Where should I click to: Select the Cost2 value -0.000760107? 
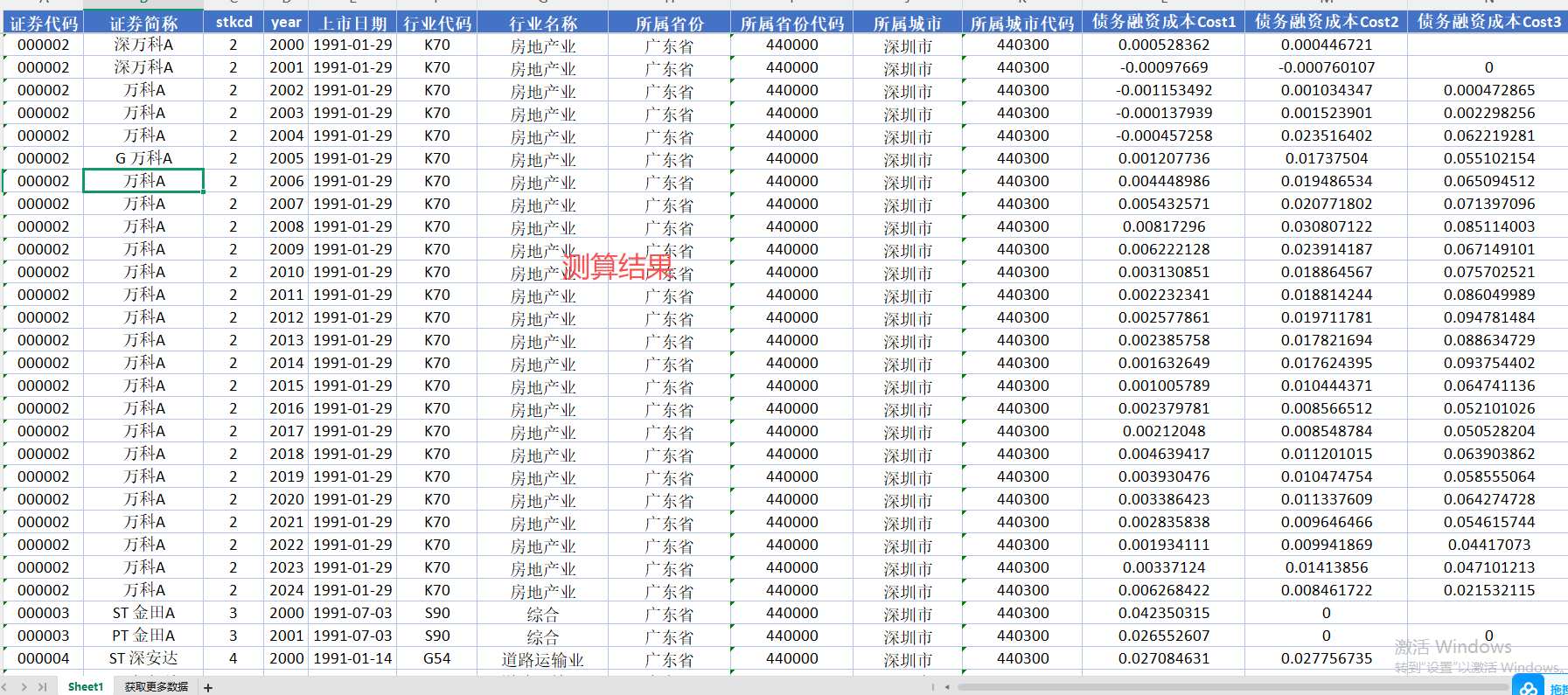coord(1327,67)
